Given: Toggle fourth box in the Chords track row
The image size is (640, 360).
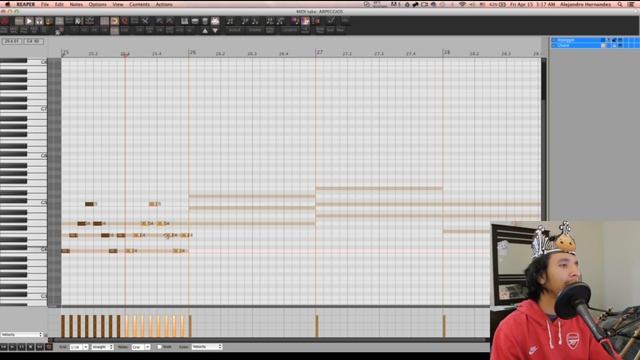Looking at the screenshot, I should 620,45.
